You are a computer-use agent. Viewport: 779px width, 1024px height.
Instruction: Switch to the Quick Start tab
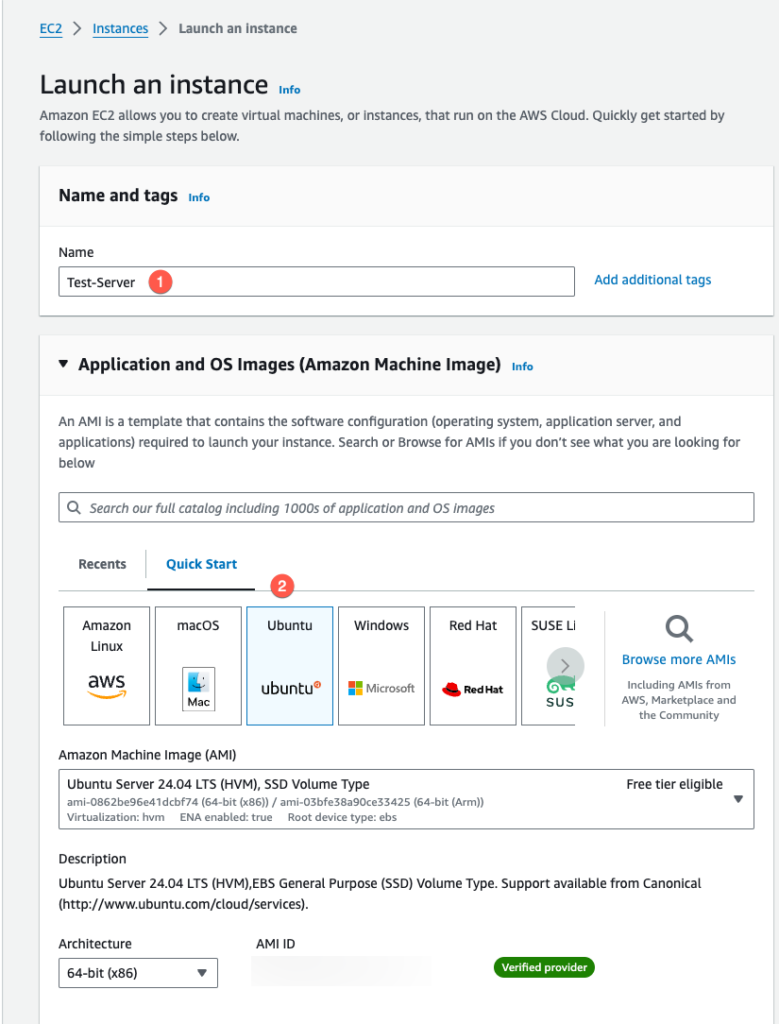(201, 564)
